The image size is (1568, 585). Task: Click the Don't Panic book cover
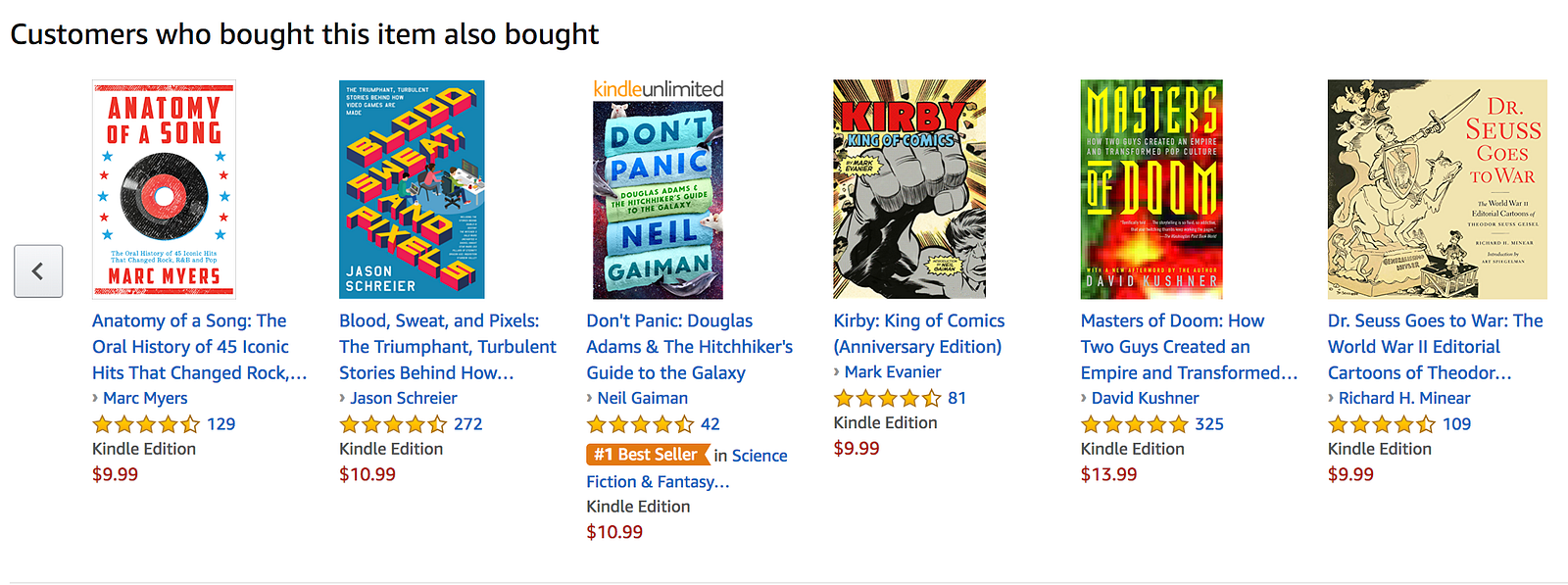pos(658,200)
